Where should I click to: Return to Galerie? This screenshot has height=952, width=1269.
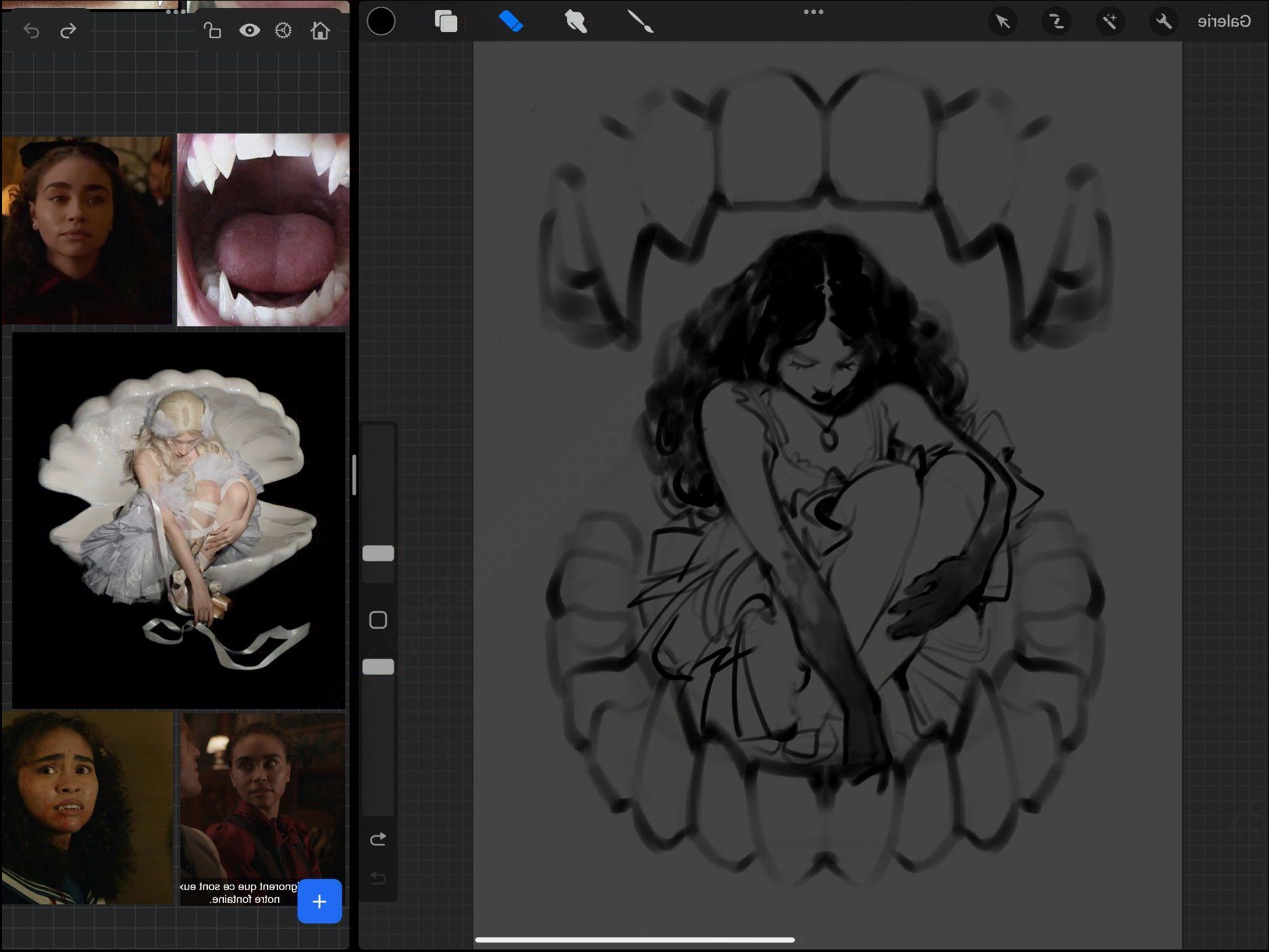1224,22
